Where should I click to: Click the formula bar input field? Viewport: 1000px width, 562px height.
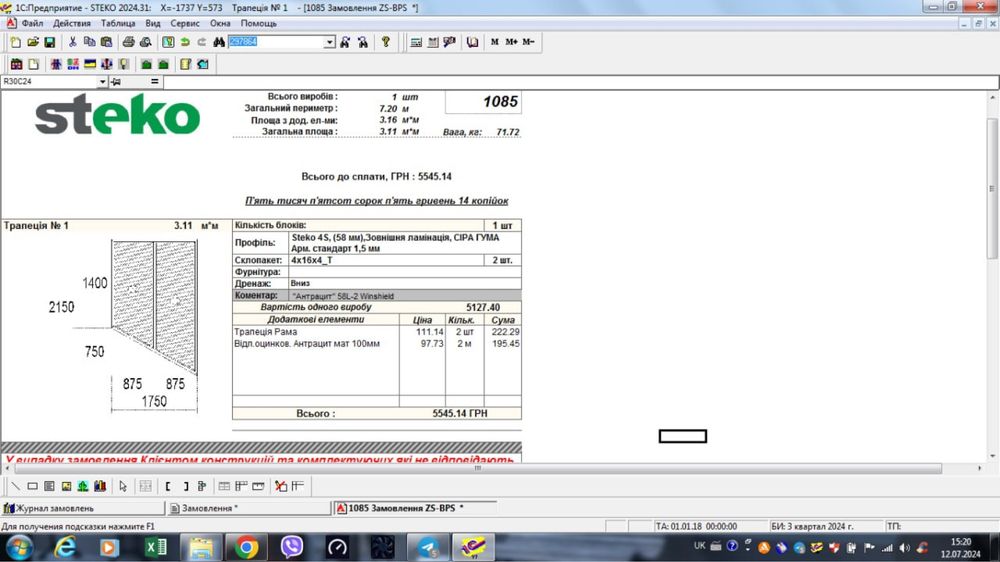pos(580,82)
